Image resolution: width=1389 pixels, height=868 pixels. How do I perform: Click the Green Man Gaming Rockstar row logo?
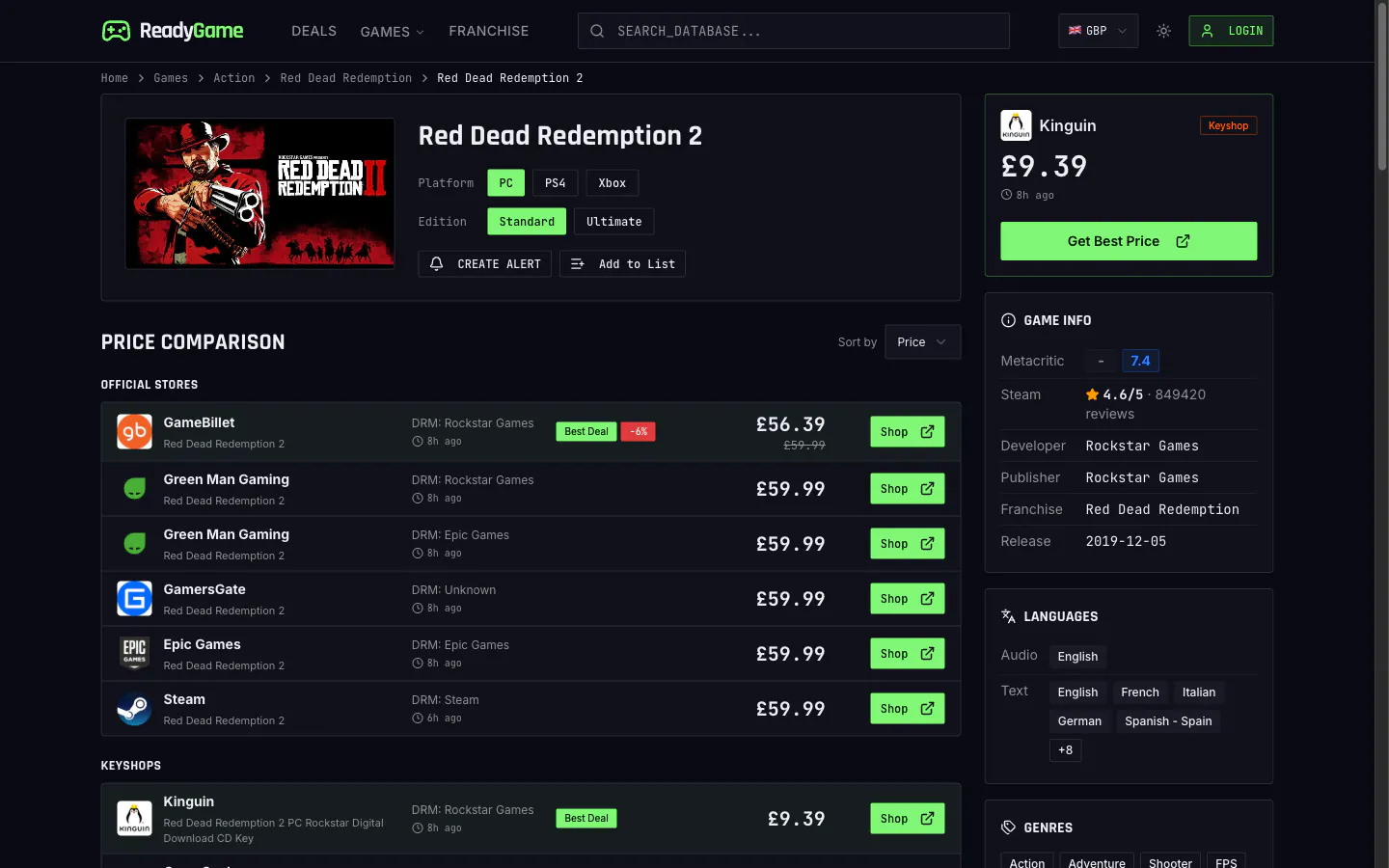tap(134, 489)
